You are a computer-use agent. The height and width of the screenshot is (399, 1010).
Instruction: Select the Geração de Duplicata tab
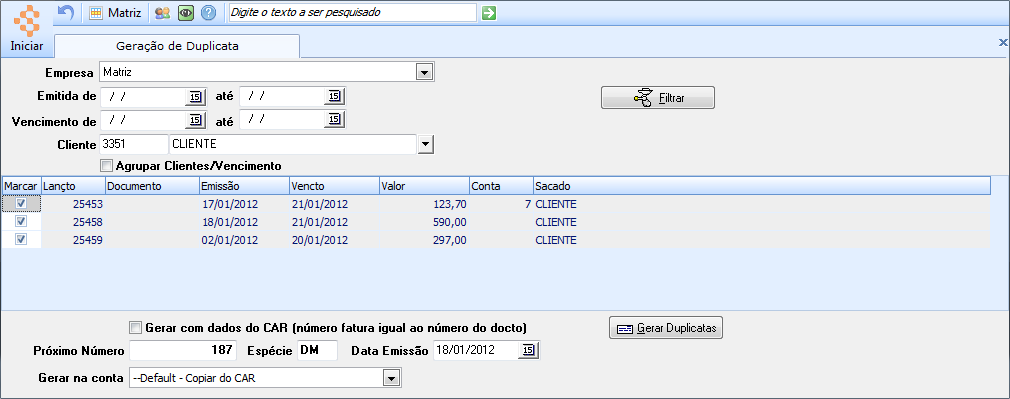177,46
